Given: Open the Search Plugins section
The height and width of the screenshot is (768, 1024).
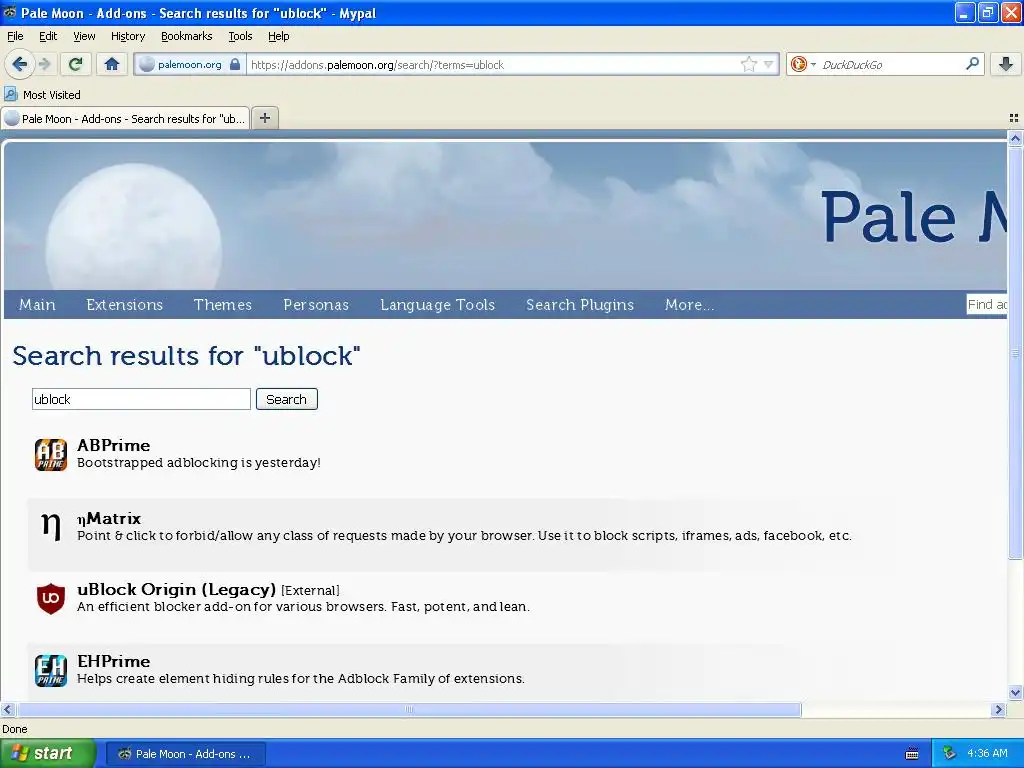Looking at the screenshot, I should coord(580,304).
